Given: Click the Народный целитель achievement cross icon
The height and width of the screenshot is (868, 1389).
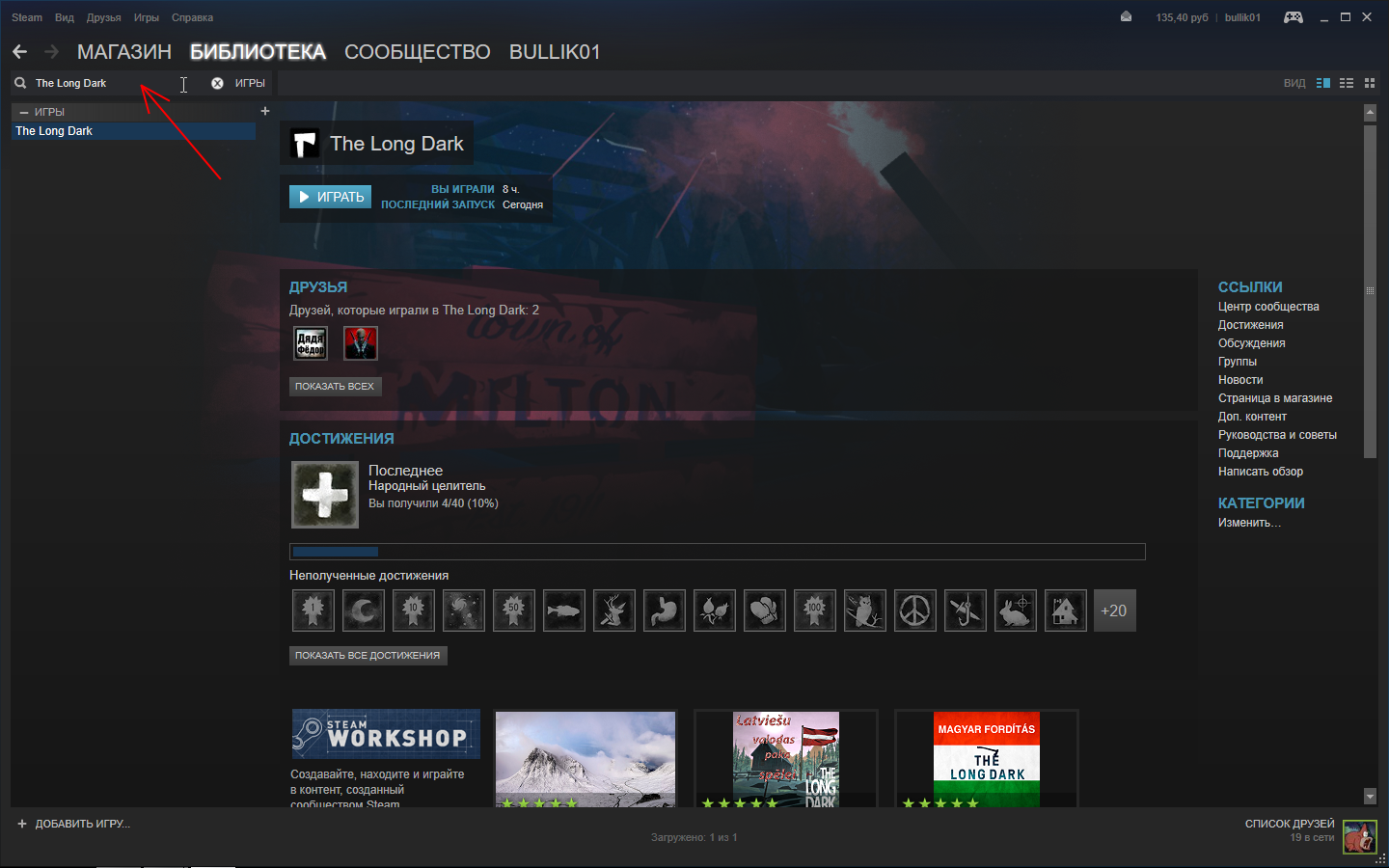Looking at the screenshot, I should [x=325, y=495].
